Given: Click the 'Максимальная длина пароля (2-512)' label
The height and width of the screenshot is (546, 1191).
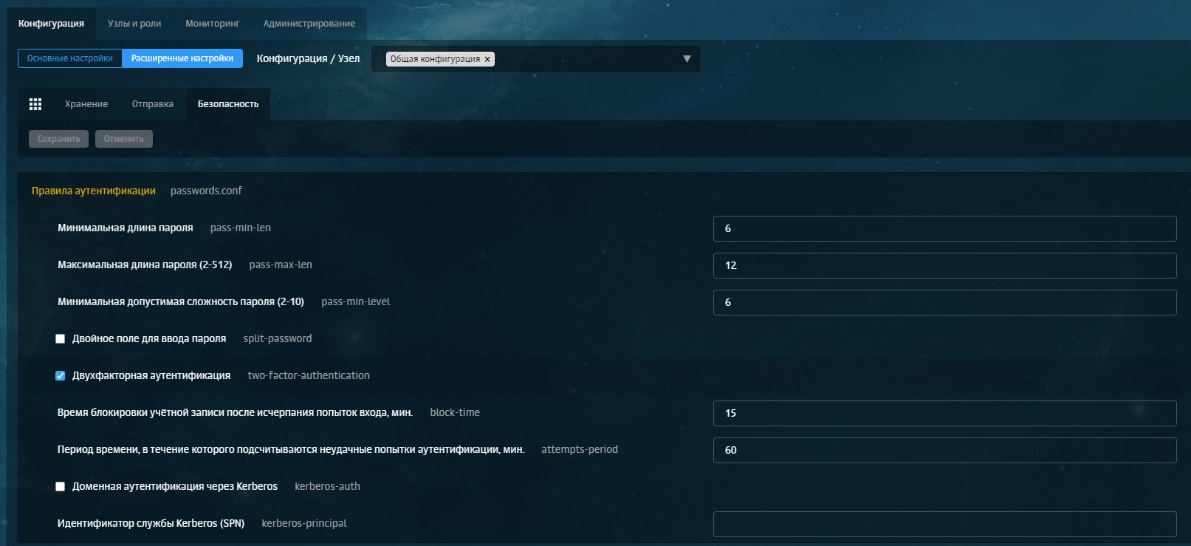Looking at the screenshot, I should point(144,265).
